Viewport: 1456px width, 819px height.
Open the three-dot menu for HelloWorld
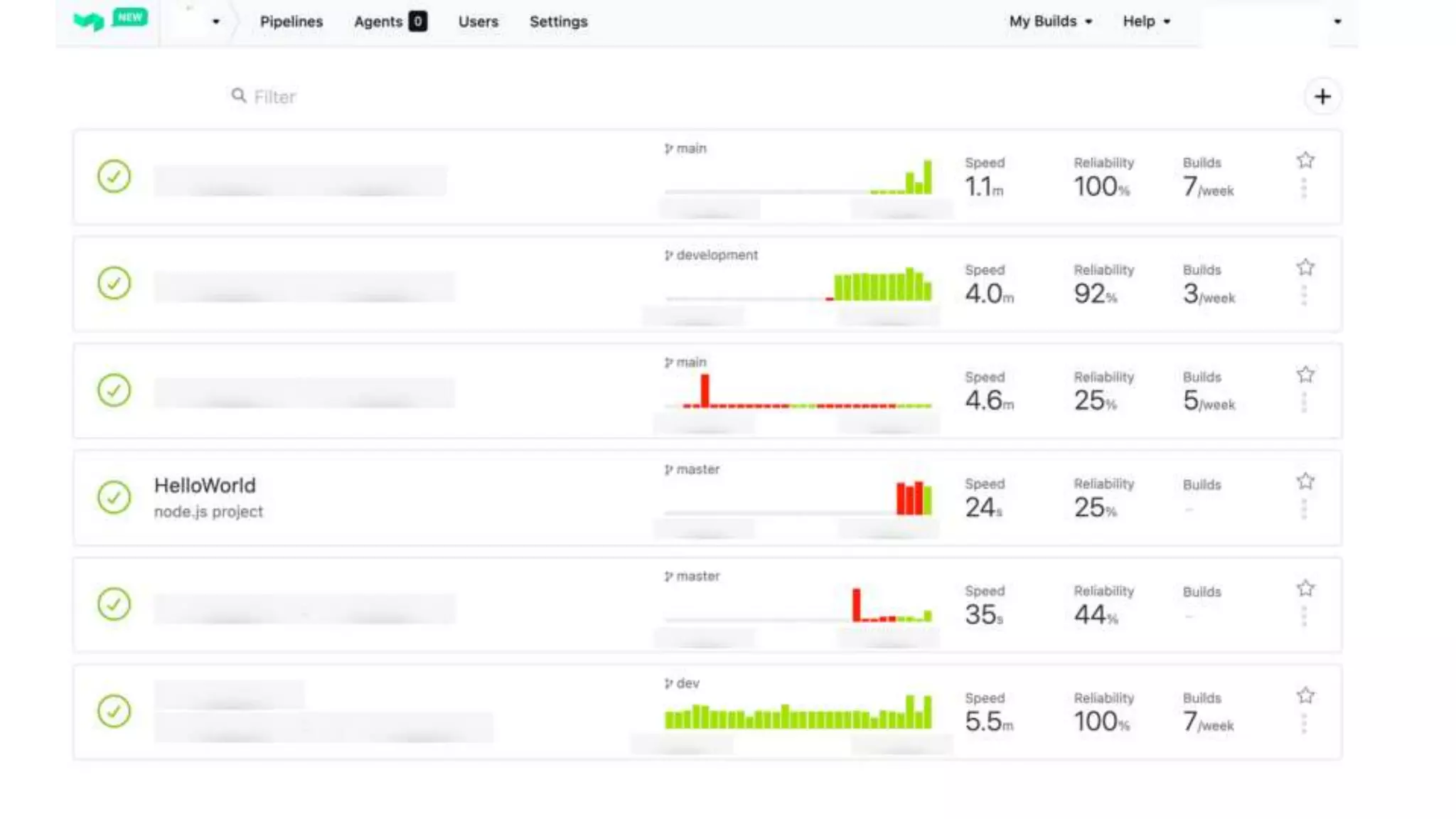(x=1304, y=510)
